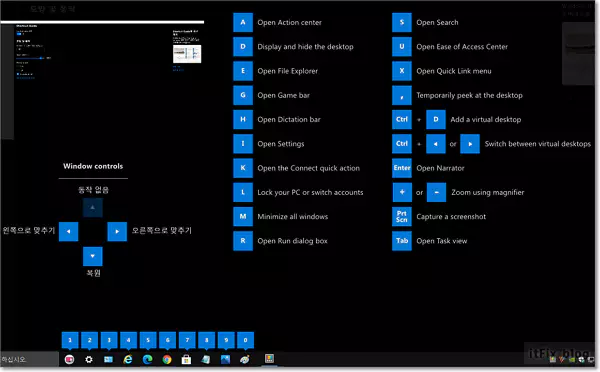Click the Ctrl tile in the Add a virtual desktop row

point(402,119)
